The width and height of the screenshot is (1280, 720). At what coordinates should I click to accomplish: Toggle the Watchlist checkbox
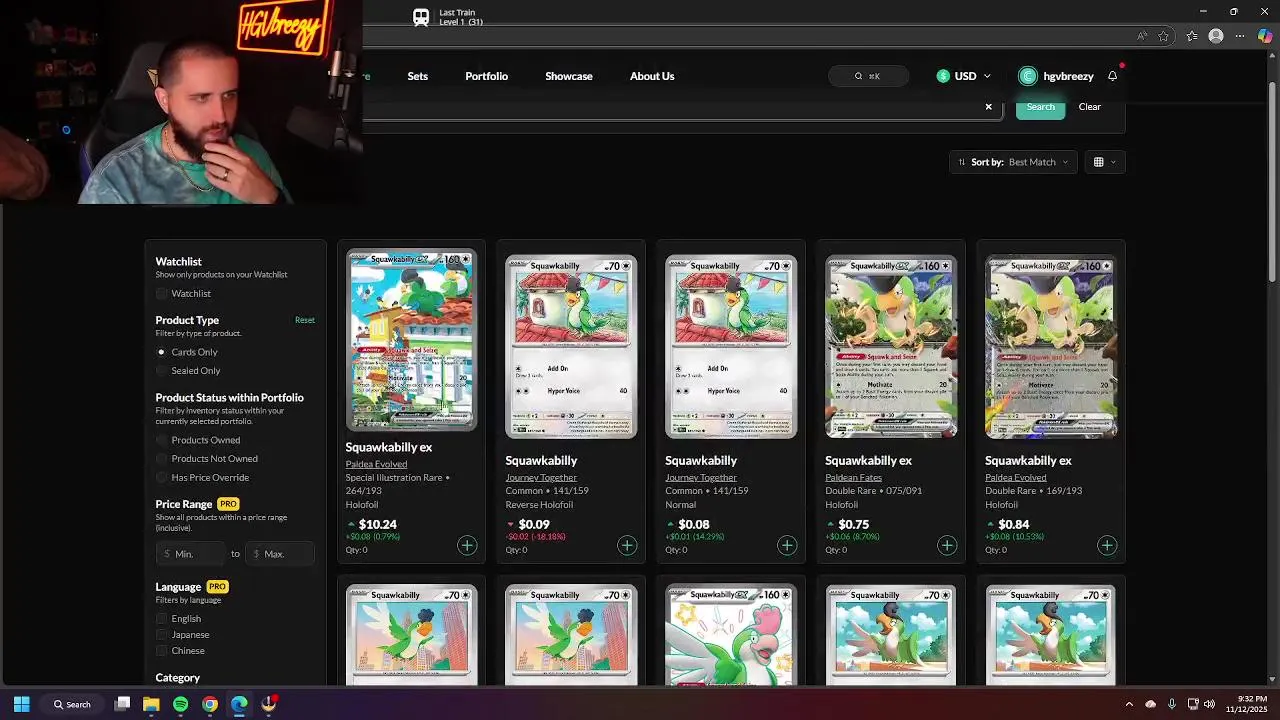162,294
